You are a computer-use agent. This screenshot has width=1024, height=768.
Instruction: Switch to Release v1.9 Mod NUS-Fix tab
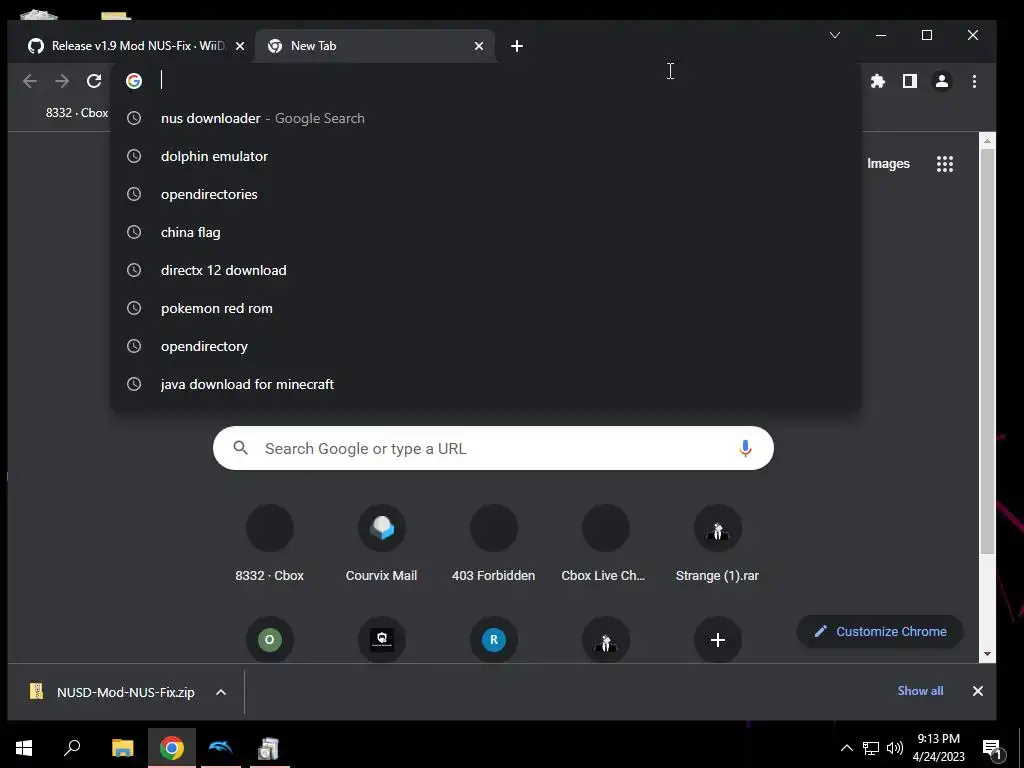point(136,46)
